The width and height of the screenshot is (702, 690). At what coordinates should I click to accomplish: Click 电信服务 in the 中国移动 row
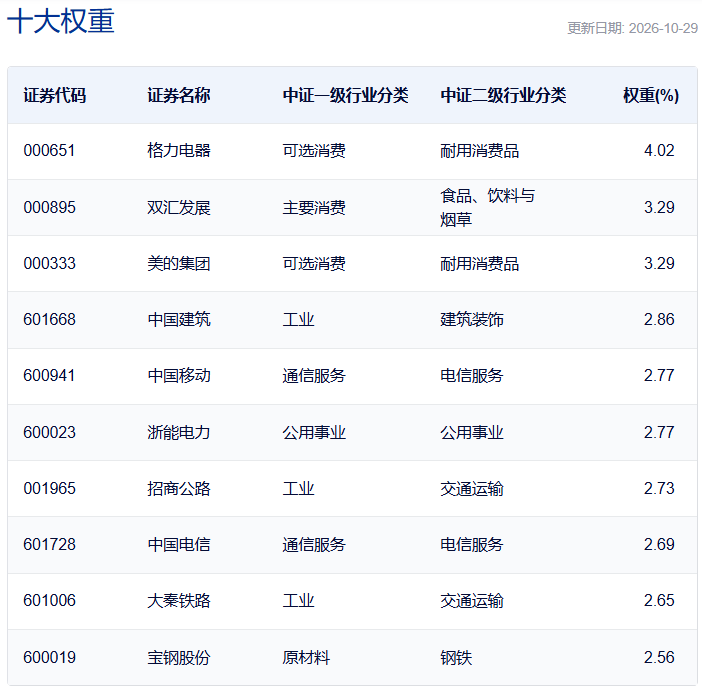click(472, 375)
